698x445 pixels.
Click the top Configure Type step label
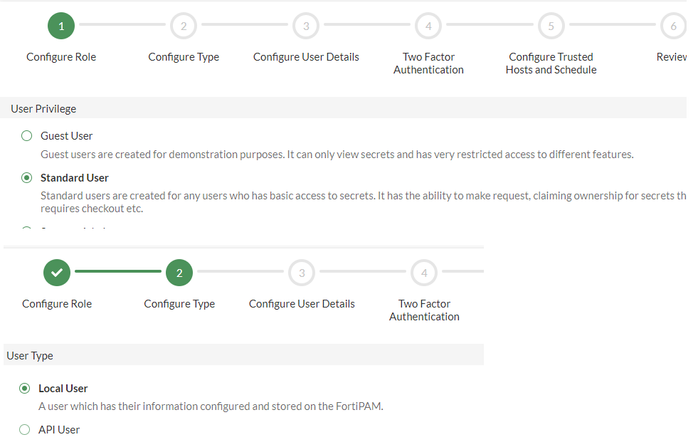[183, 57]
